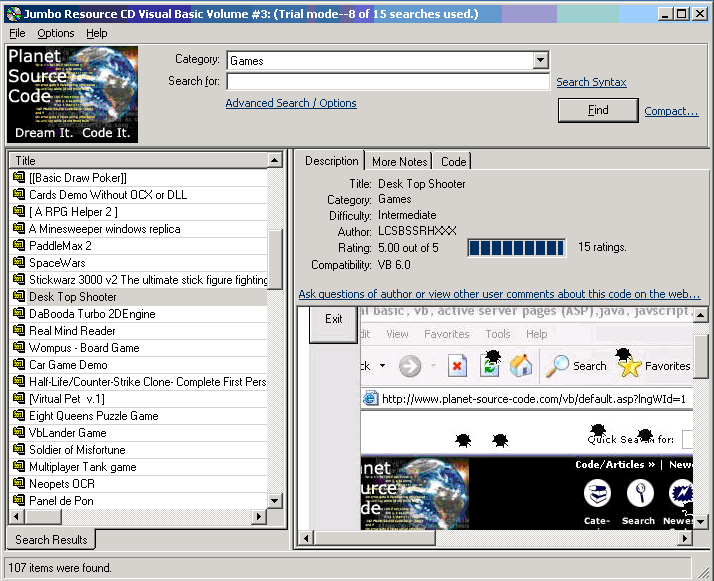Viewport: 714px width, 581px height.
Task: Click the icon beside Half-Life/Counter-Strike Clone
Action: 19,381
